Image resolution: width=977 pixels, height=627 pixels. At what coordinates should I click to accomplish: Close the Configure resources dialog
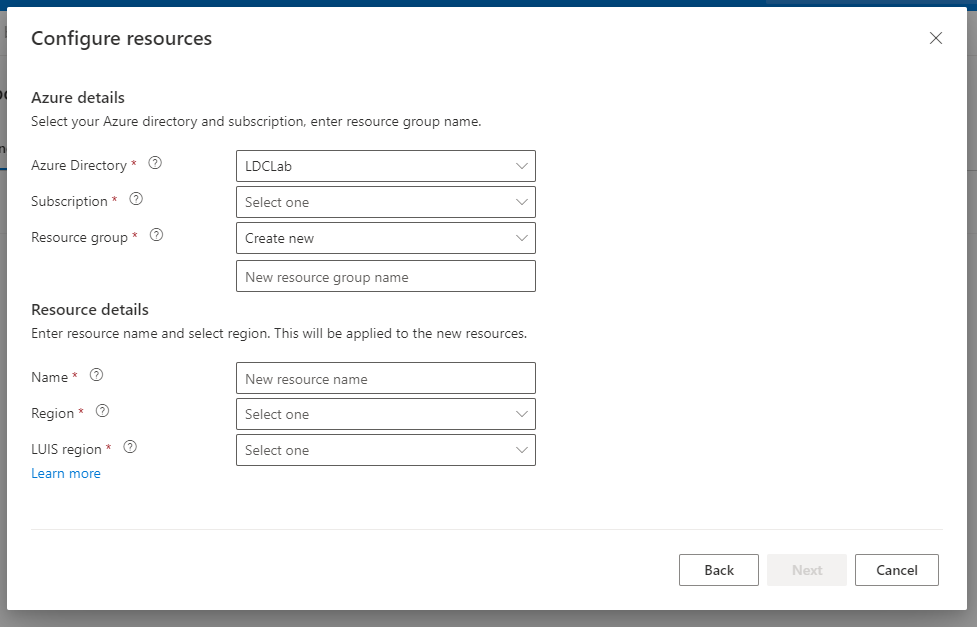click(x=935, y=38)
